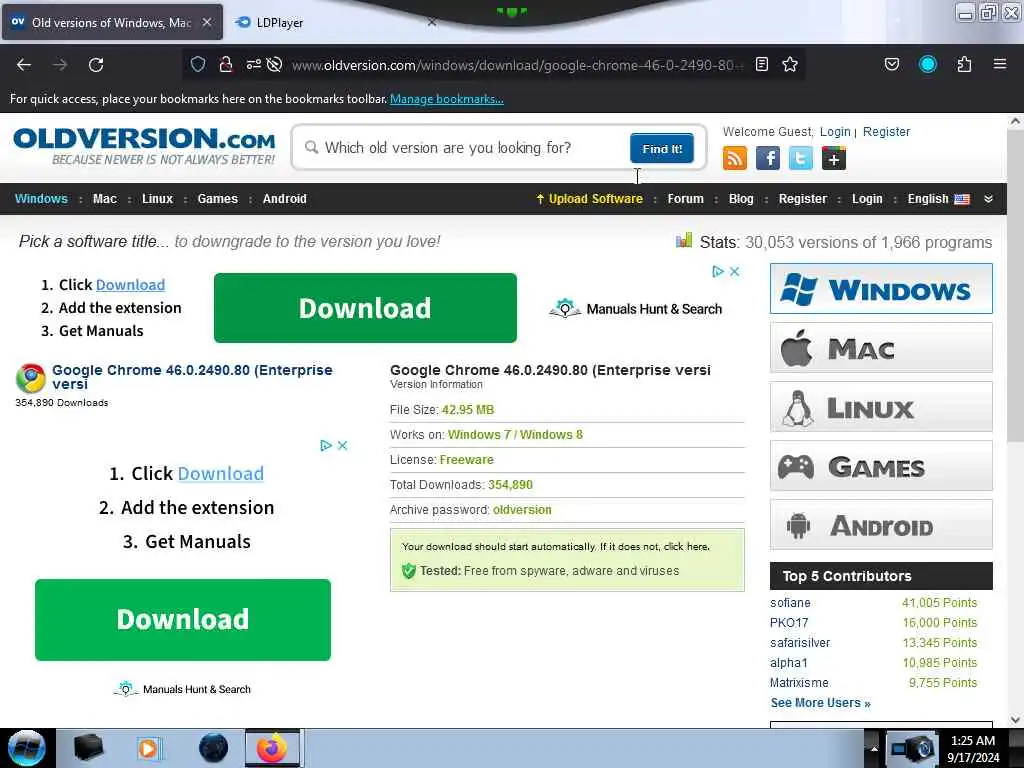Open the Twitter icon on OldVersion

[801, 158]
